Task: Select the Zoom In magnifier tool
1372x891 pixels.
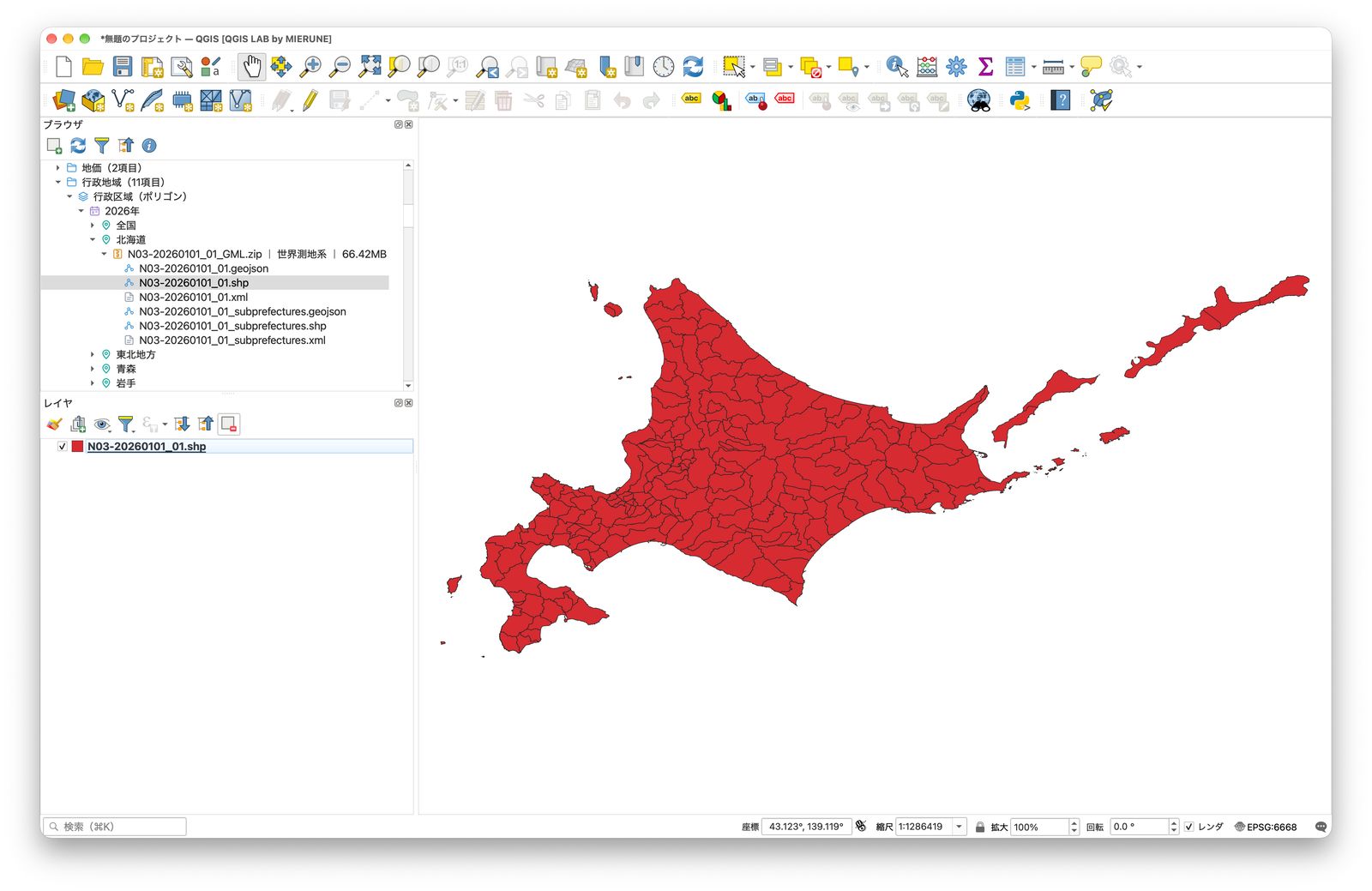Action: [310, 66]
